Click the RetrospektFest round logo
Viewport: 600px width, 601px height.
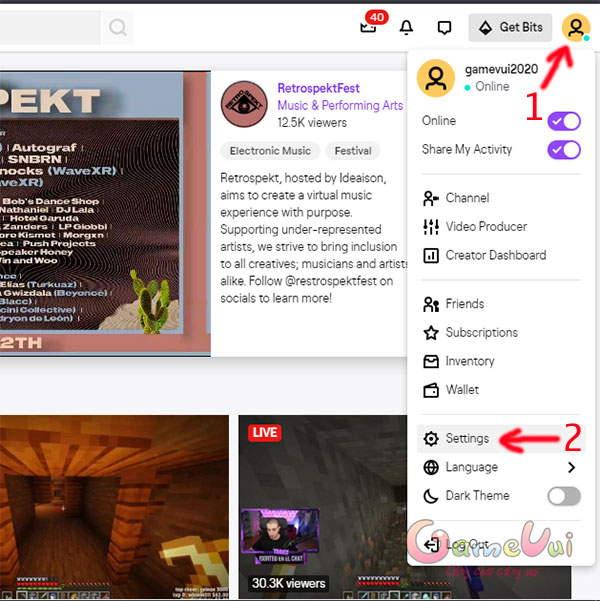coord(244,104)
